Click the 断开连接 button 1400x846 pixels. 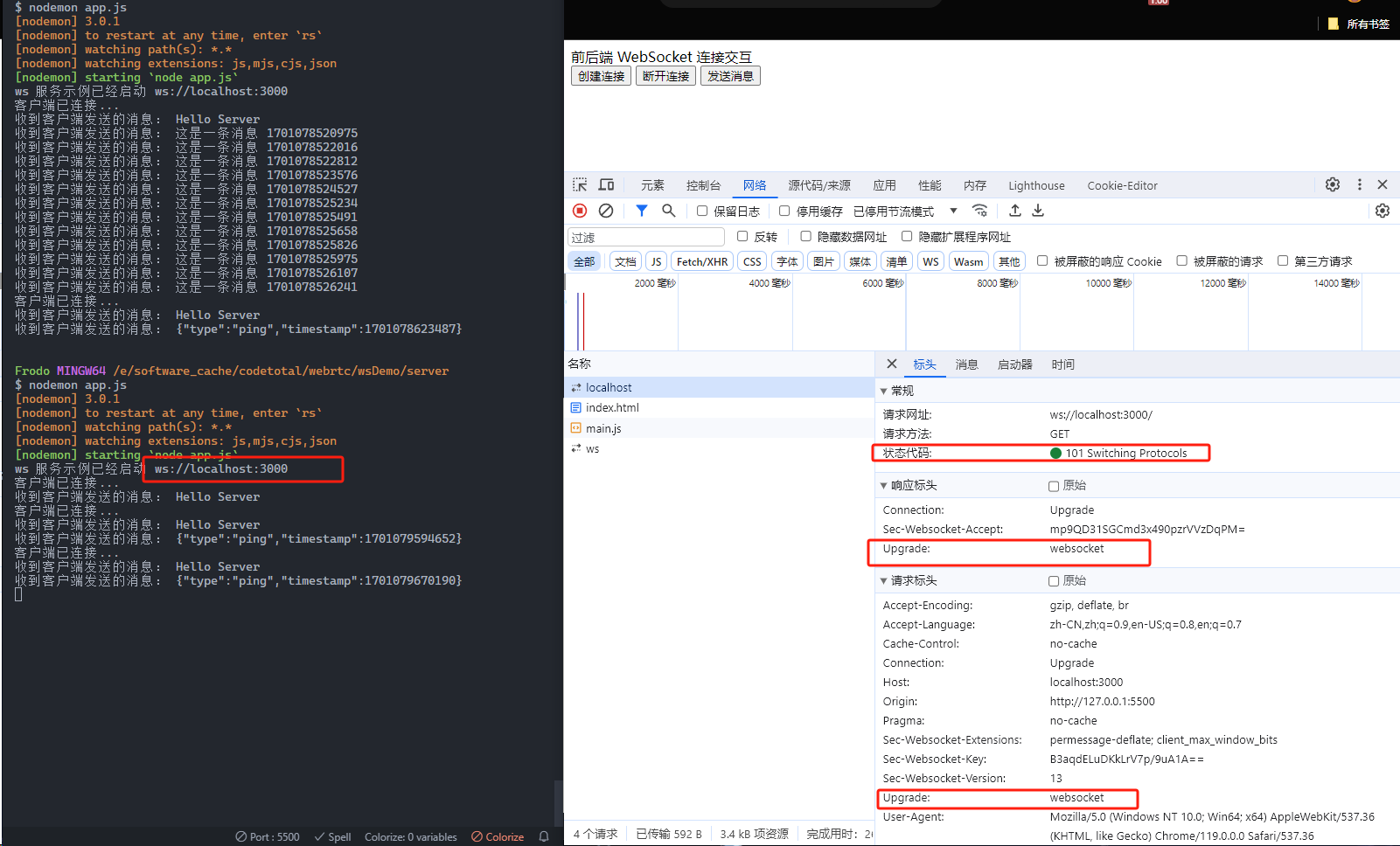click(x=665, y=76)
